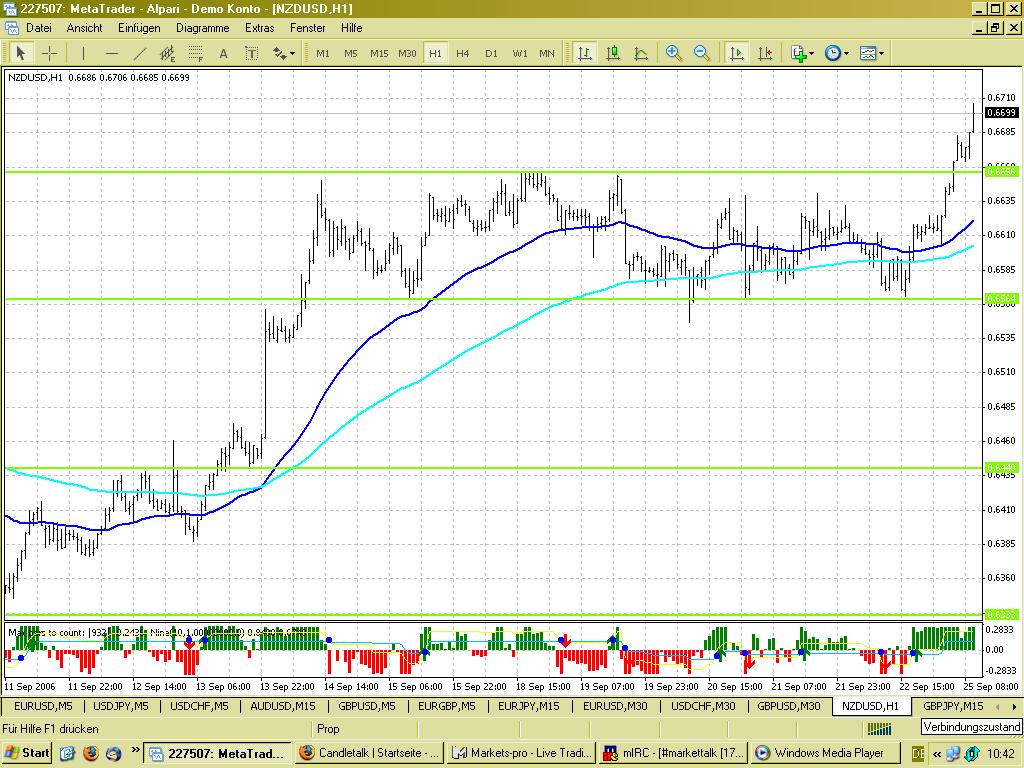The height and width of the screenshot is (768, 1024).
Task: Select the trendline drawing tool
Action: (139, 53)
